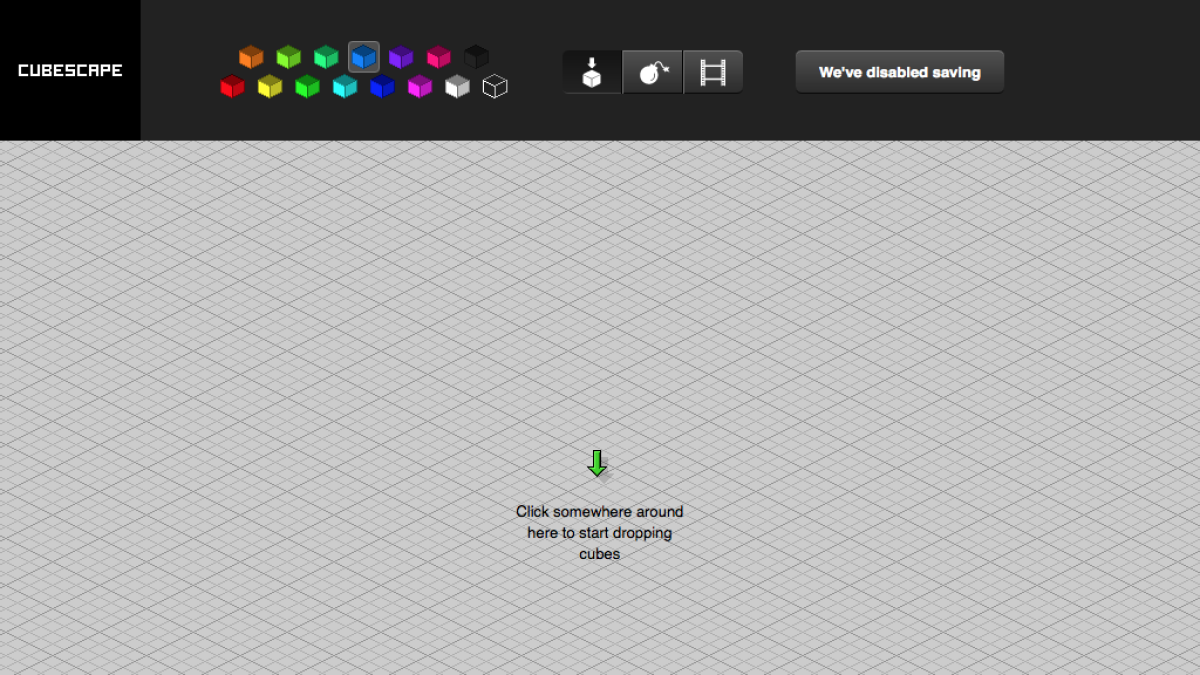Screen dimensions: 1200x675
Task: Switch active color to yellow cube
Action: (x=269, y=86)
